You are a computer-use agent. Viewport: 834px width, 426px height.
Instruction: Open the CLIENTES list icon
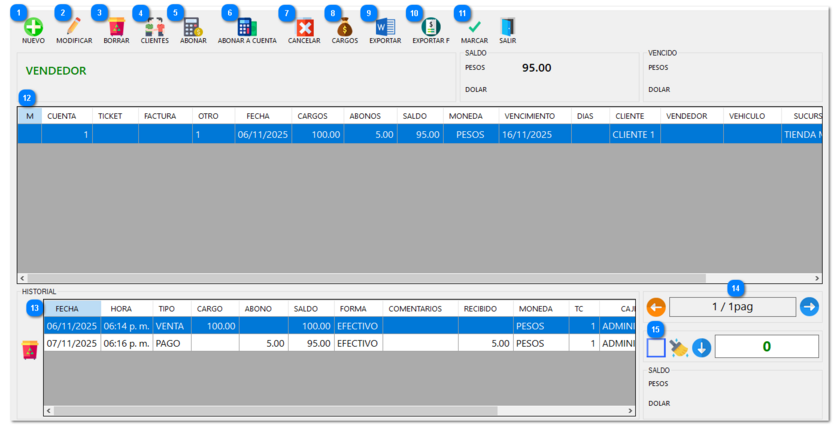(154, 27)
